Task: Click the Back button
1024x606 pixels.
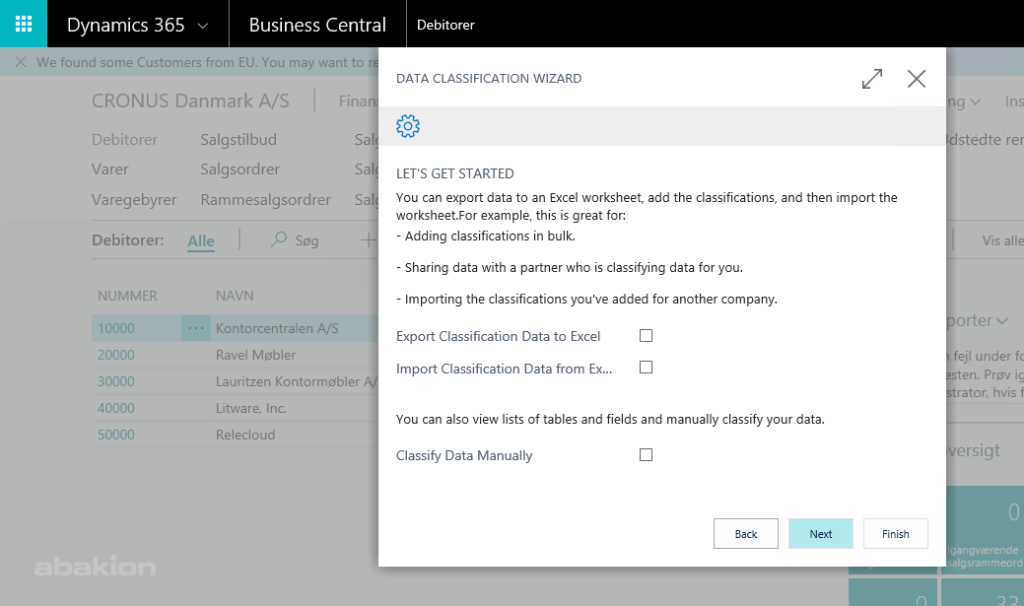Action: [746, 534]
